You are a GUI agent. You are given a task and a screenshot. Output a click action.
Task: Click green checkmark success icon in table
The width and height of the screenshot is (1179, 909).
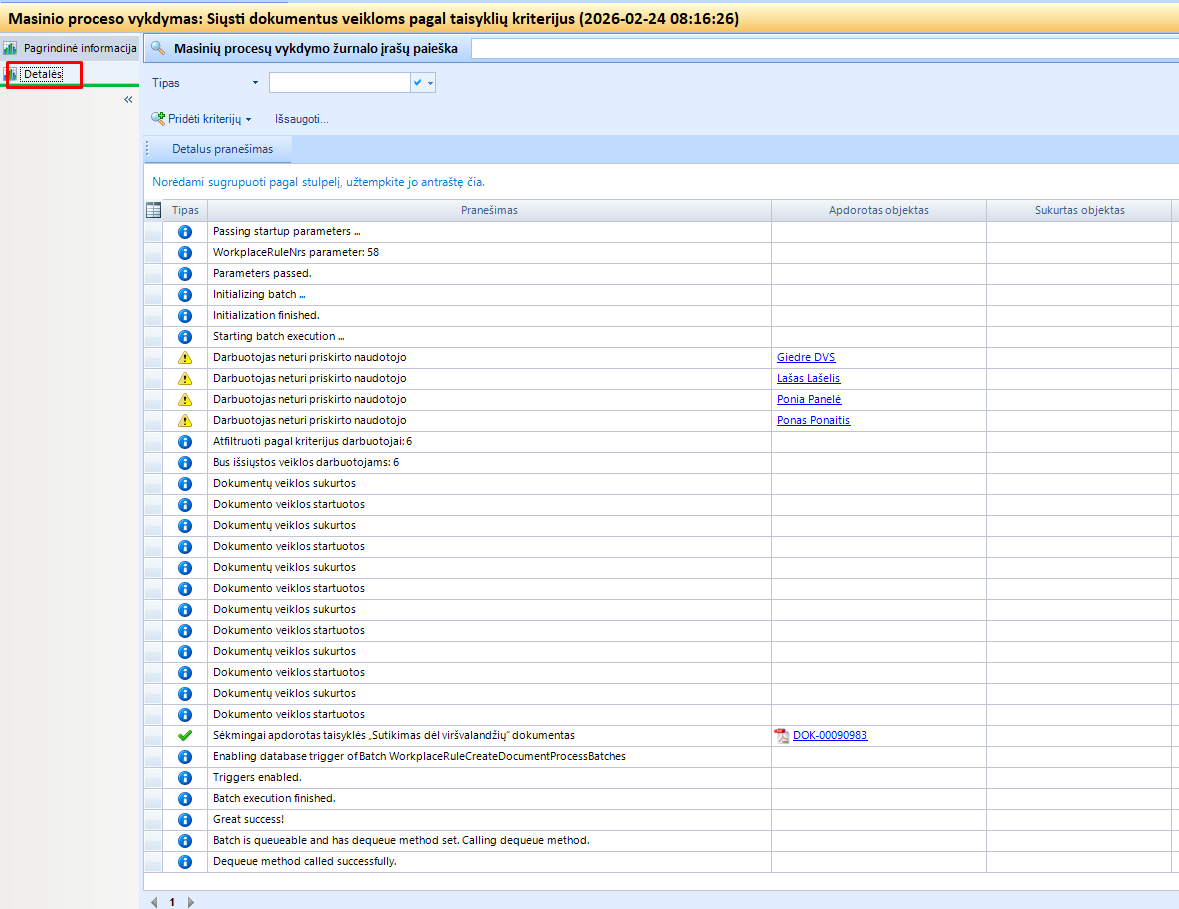(x=184, y=736)
